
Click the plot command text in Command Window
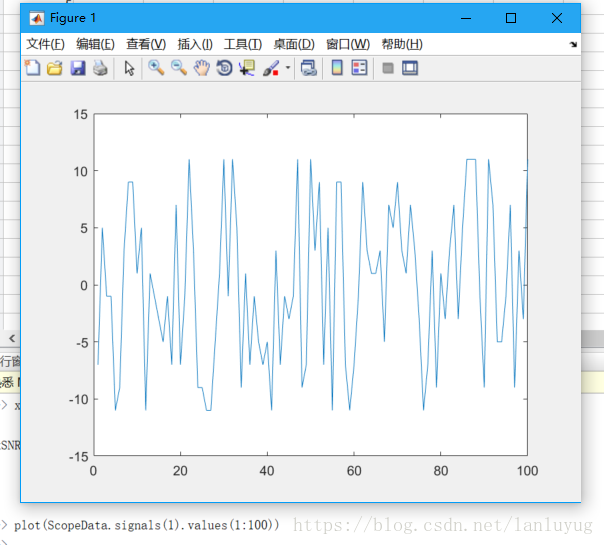click(146, 525)
